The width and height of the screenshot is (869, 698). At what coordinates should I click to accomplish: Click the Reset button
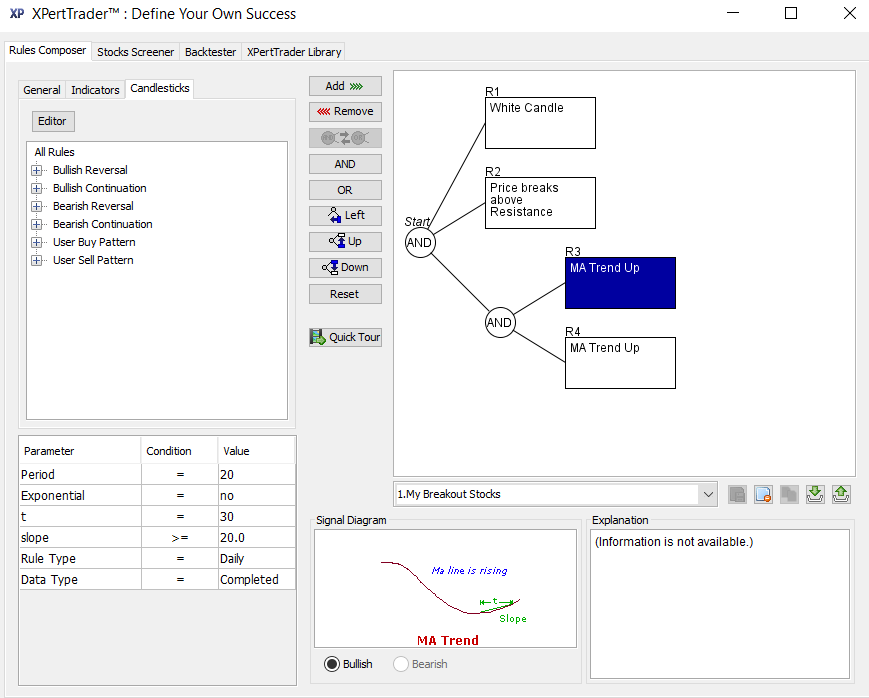tap(345, 294)
